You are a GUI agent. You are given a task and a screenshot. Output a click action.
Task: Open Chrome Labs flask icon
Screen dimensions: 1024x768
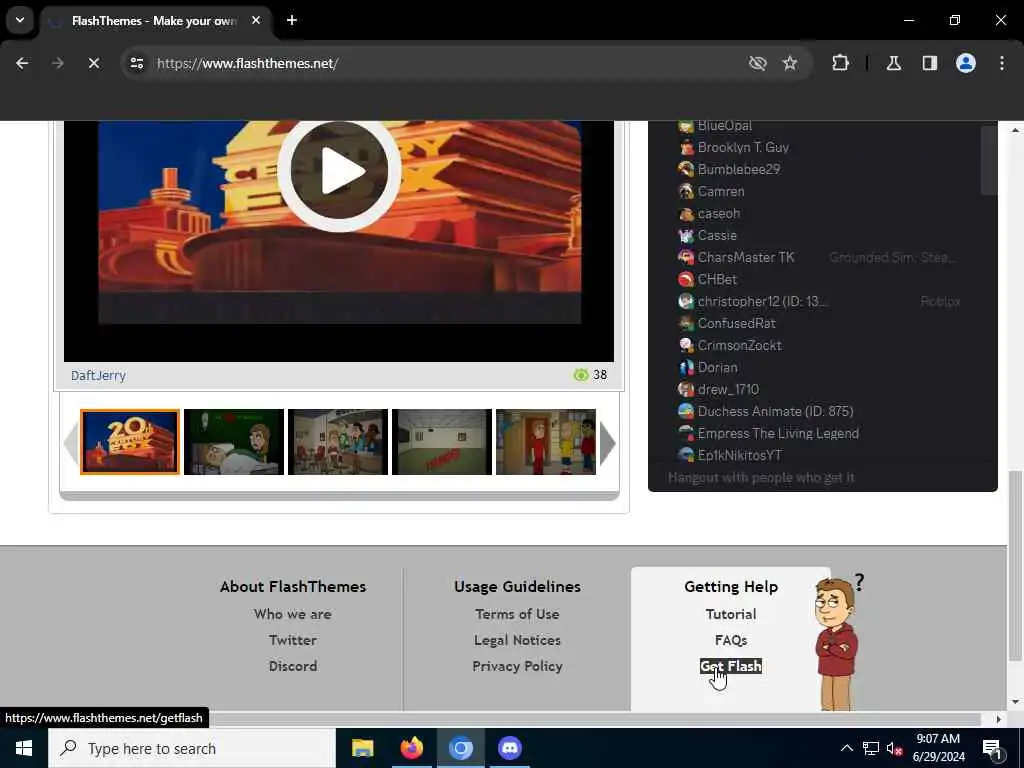(x=894, y=63)
